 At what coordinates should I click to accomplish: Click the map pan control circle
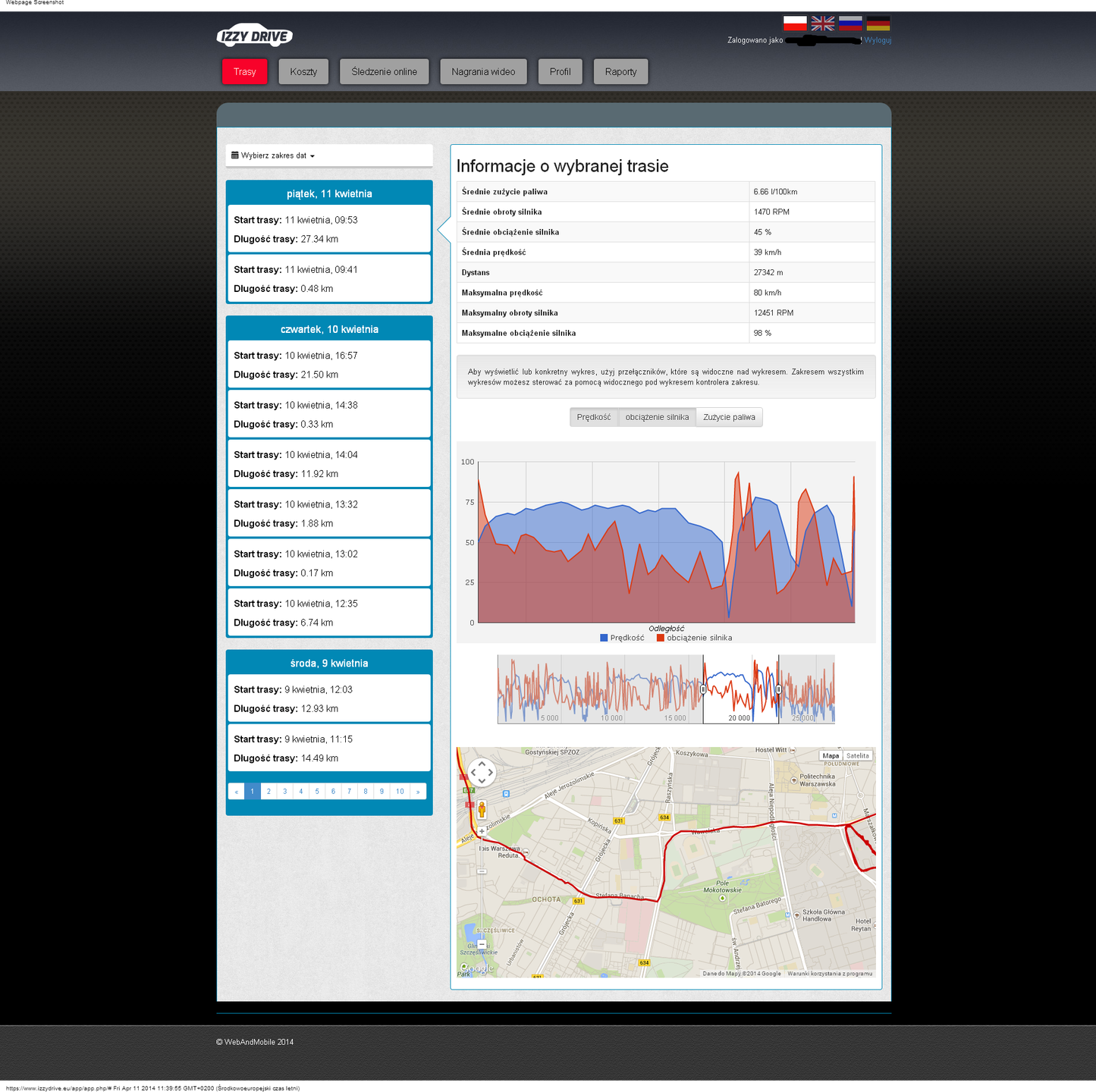coord(482,773)
